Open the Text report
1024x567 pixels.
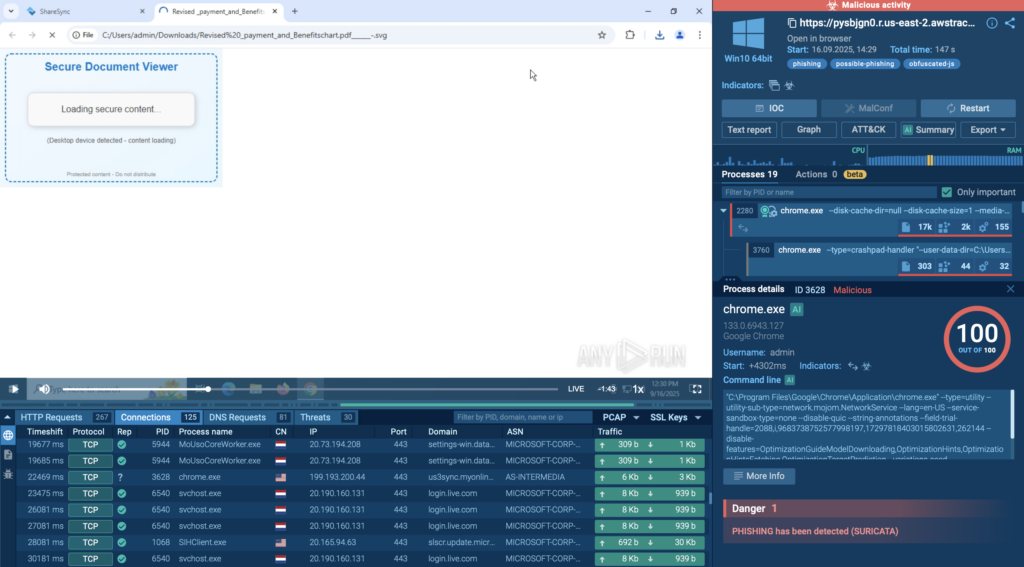coord(749,129)
